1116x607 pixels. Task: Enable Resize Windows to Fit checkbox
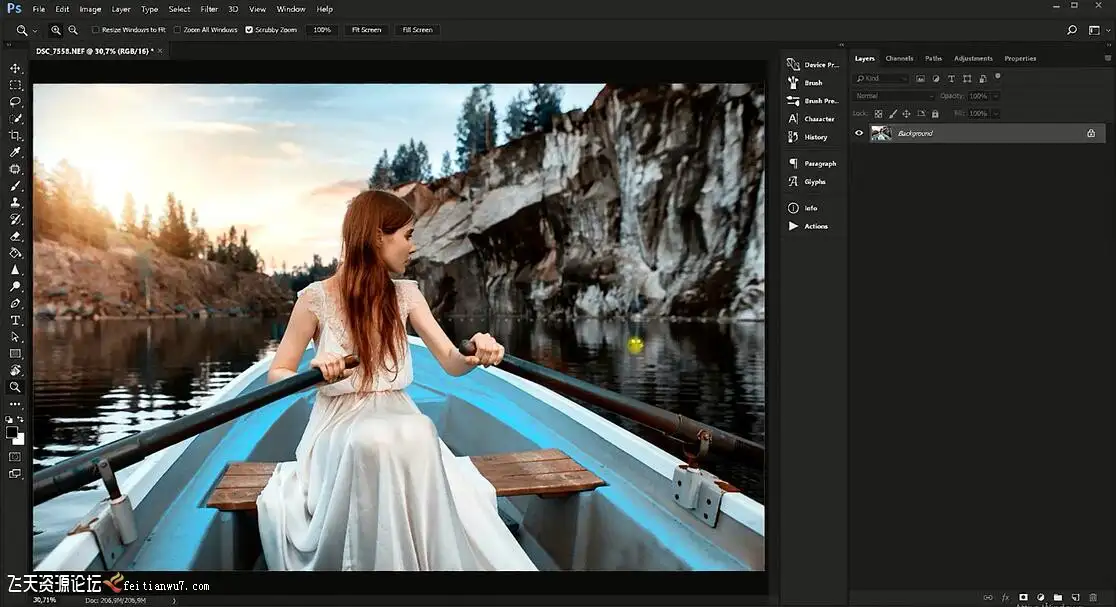coord(96,30)
